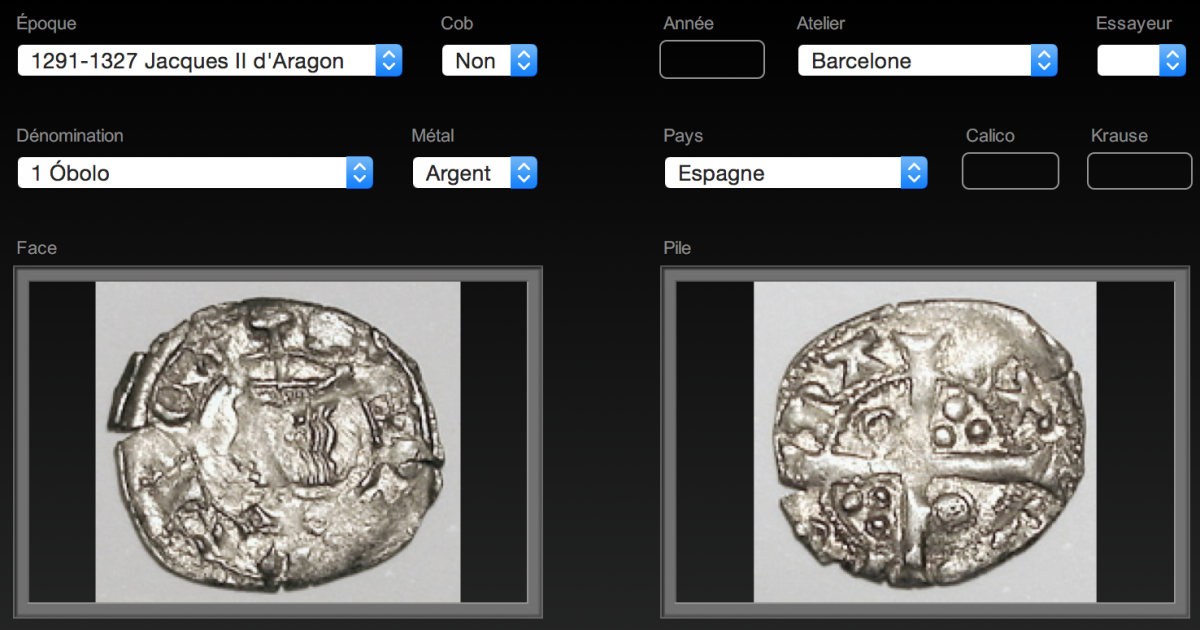Click the blue chevron icon on Essayeur
The width and height of the screenshot is (1200, 630).
[x=1172, y=61]
